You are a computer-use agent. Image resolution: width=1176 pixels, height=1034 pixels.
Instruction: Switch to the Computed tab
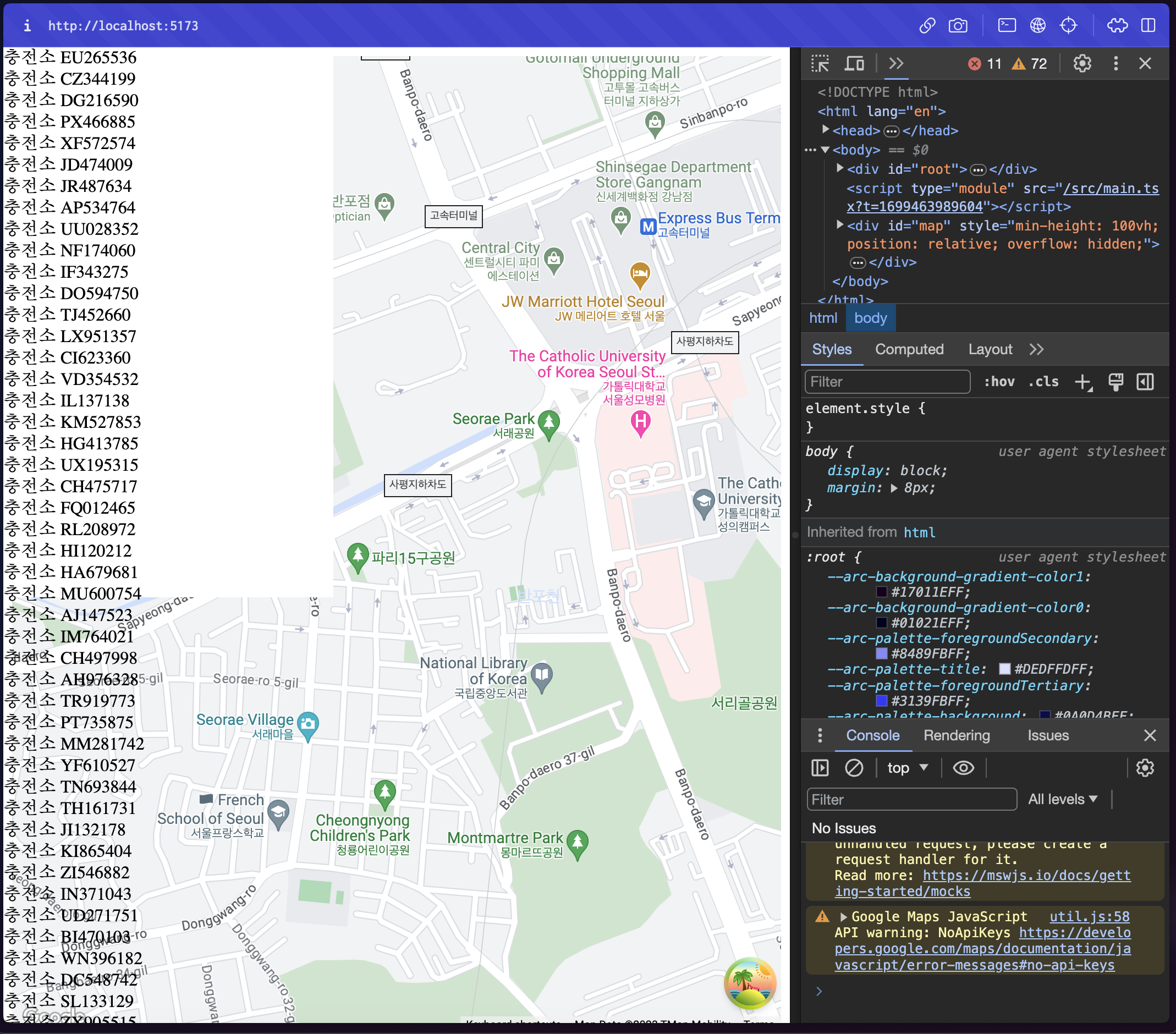pos(909,349)
